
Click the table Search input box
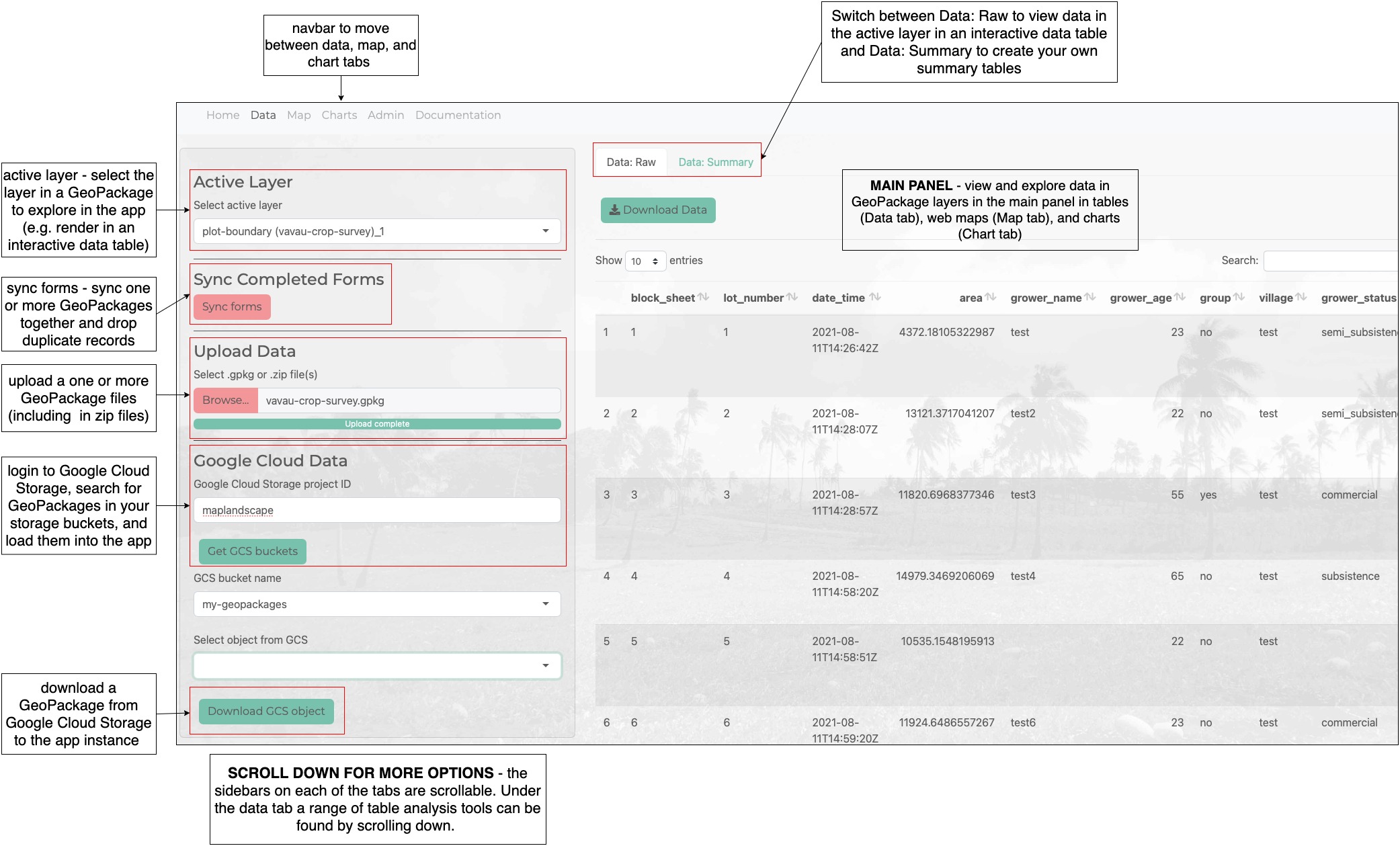point(1330,261)
